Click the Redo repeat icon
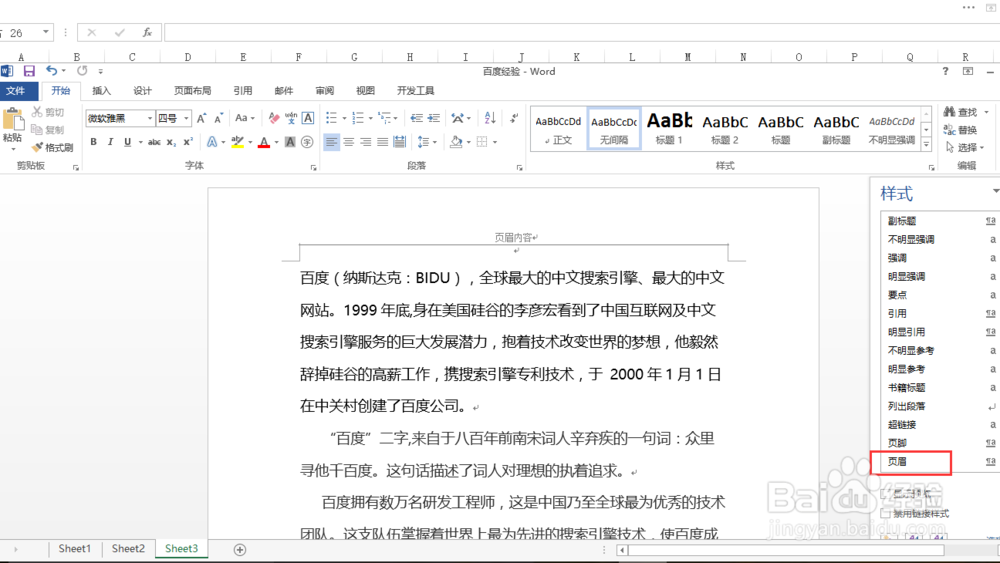Screen dimensions: 1000x563 [82, 71]
